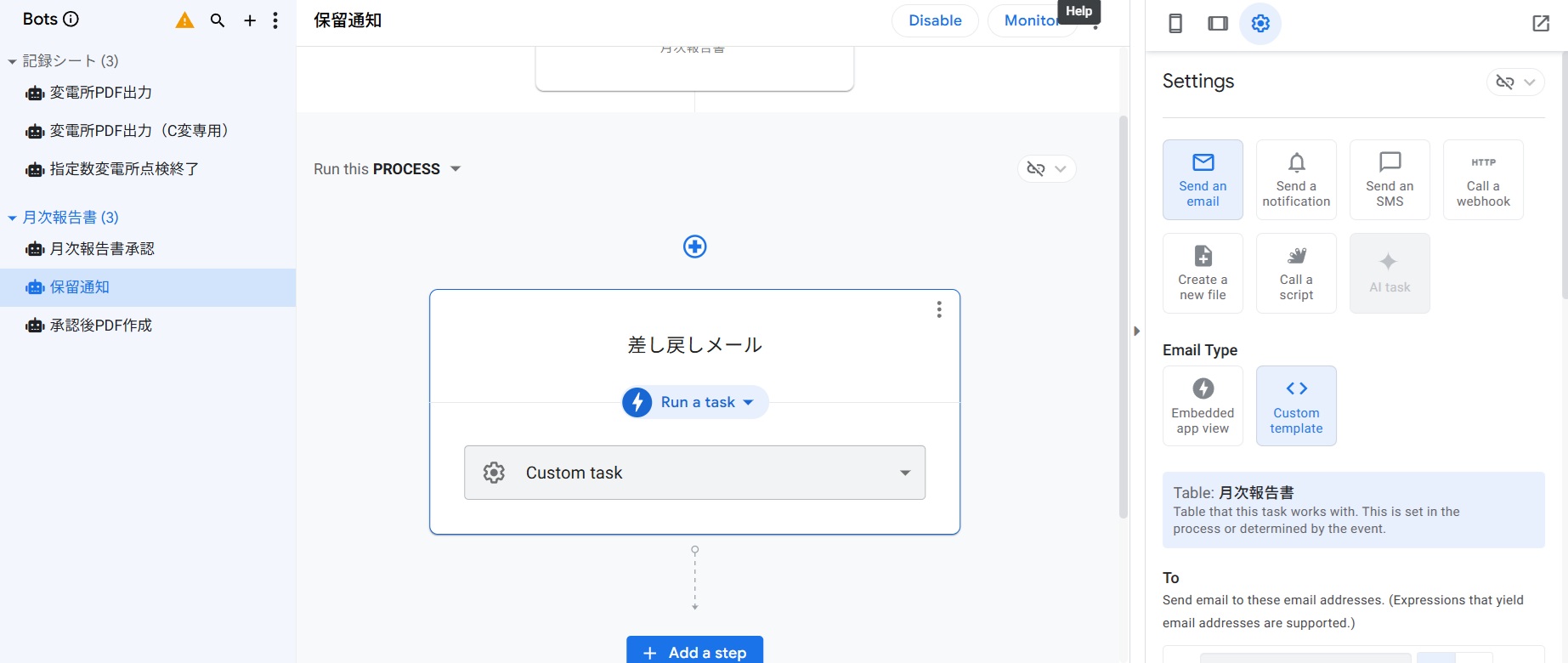
Task: Open the orange warning triangle icon
Action: (x=184, y=20)
